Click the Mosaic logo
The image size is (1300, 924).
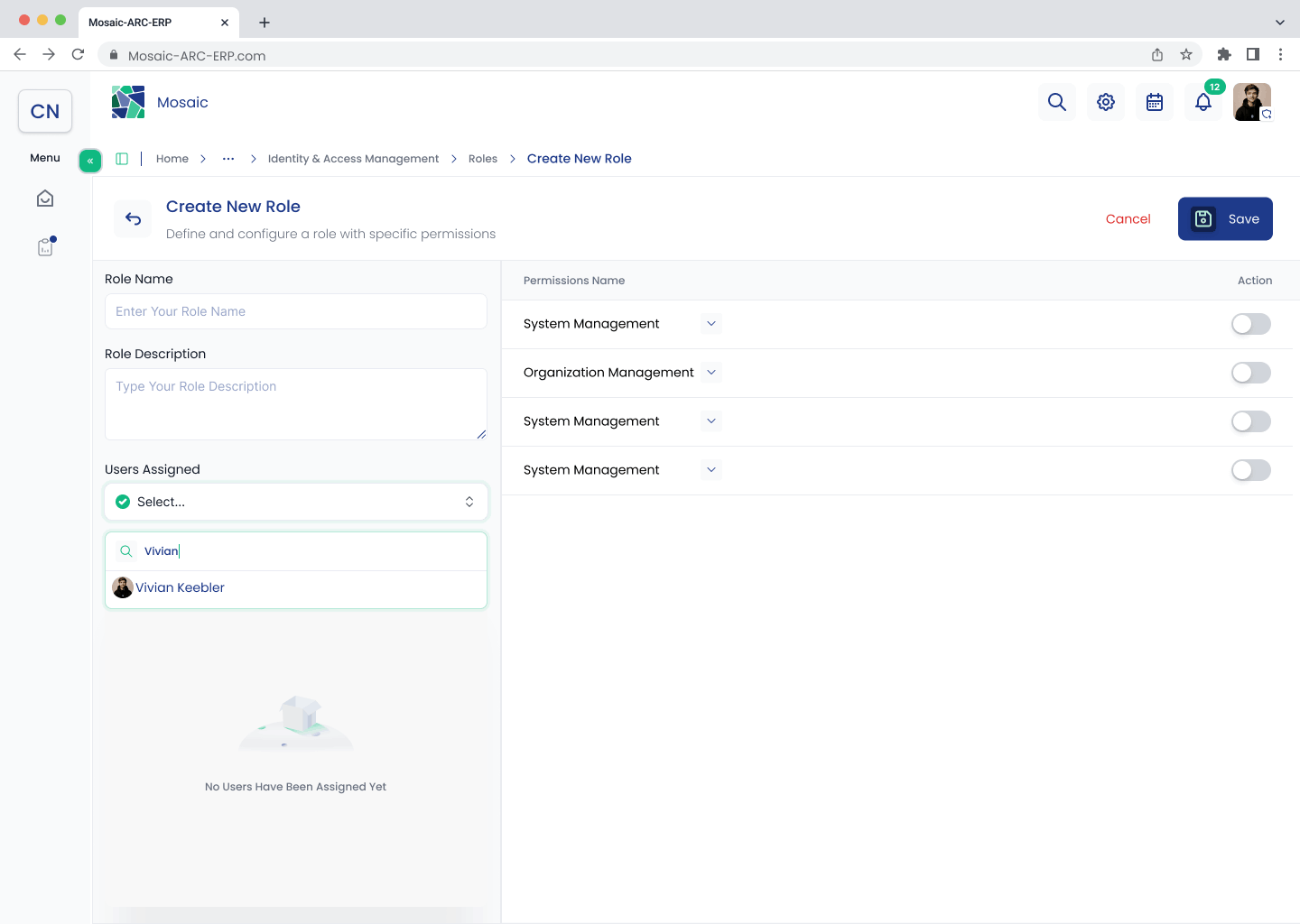coord(128,102)
